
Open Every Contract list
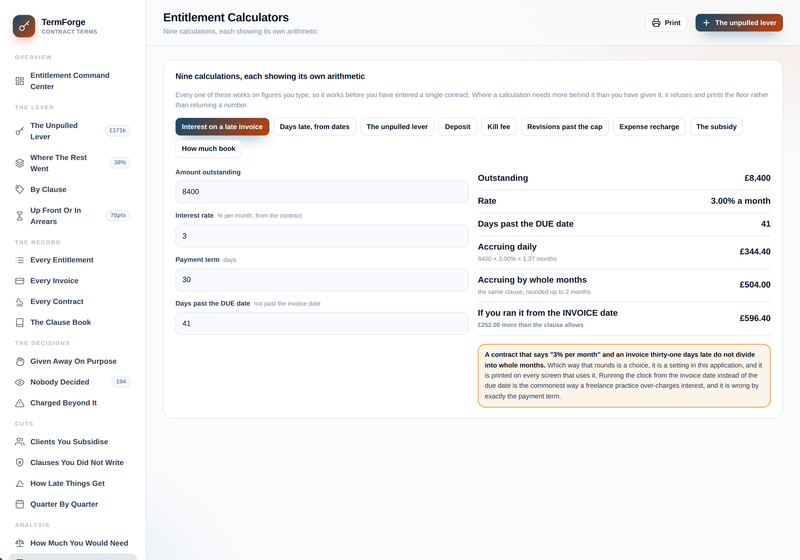click(72, 302)
